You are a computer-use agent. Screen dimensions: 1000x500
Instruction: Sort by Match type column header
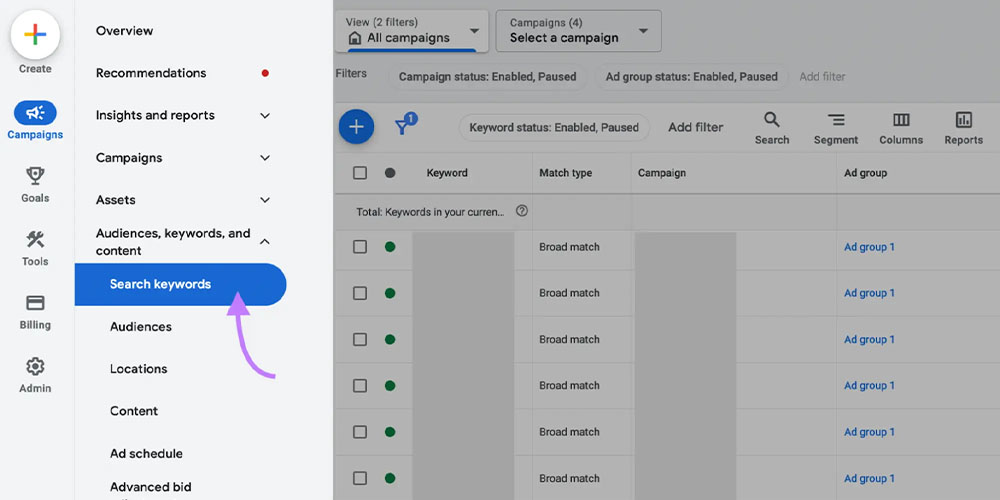pyautogui.click(x=565, y=173)
